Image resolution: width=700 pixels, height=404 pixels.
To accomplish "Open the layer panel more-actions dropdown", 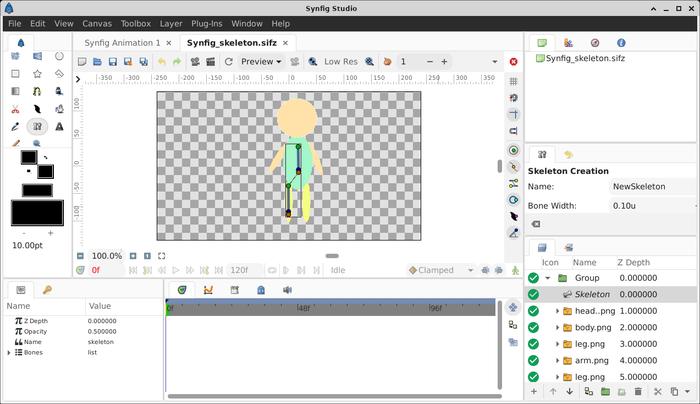I will pos(688,392).
